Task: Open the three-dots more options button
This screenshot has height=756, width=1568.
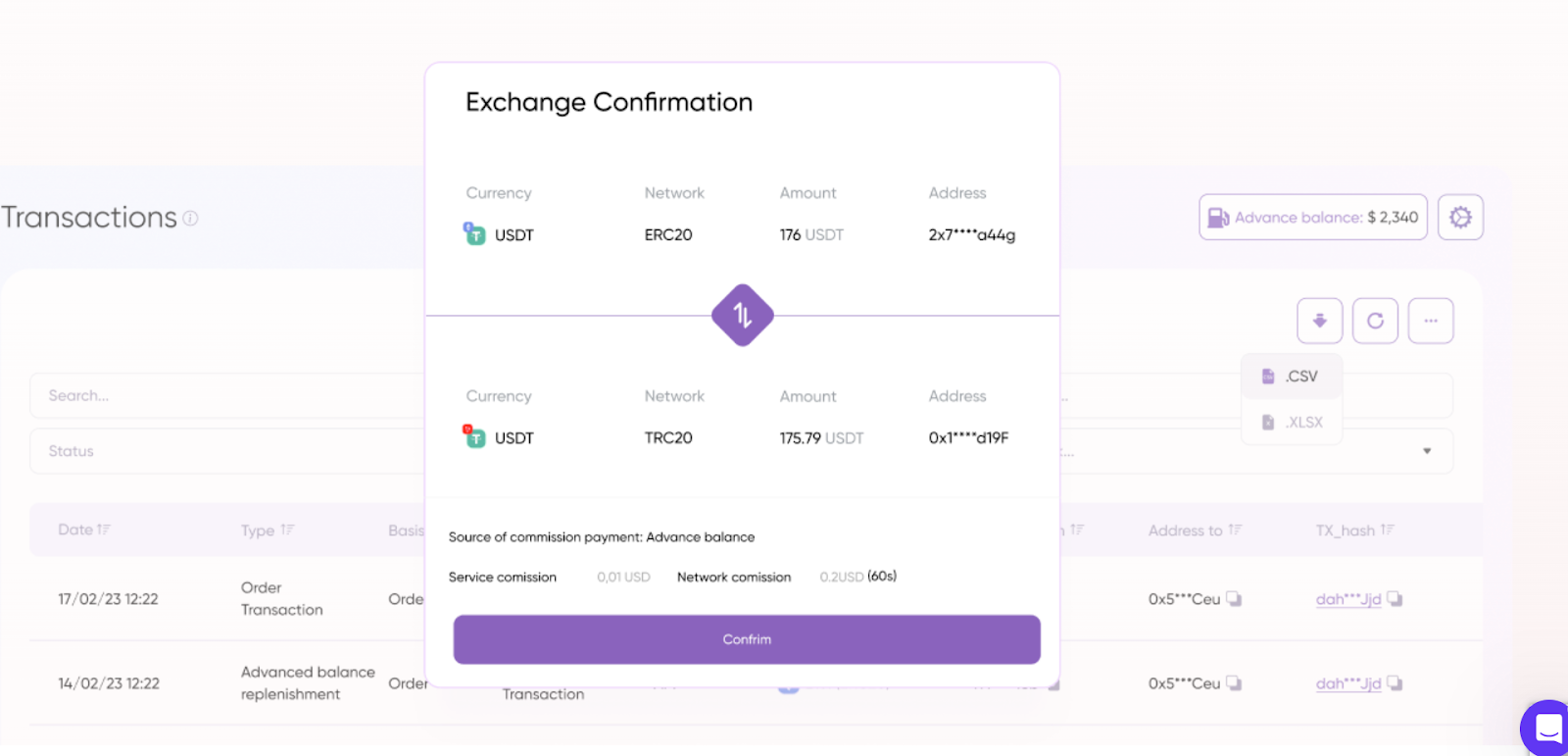Action: (1431, 321)
